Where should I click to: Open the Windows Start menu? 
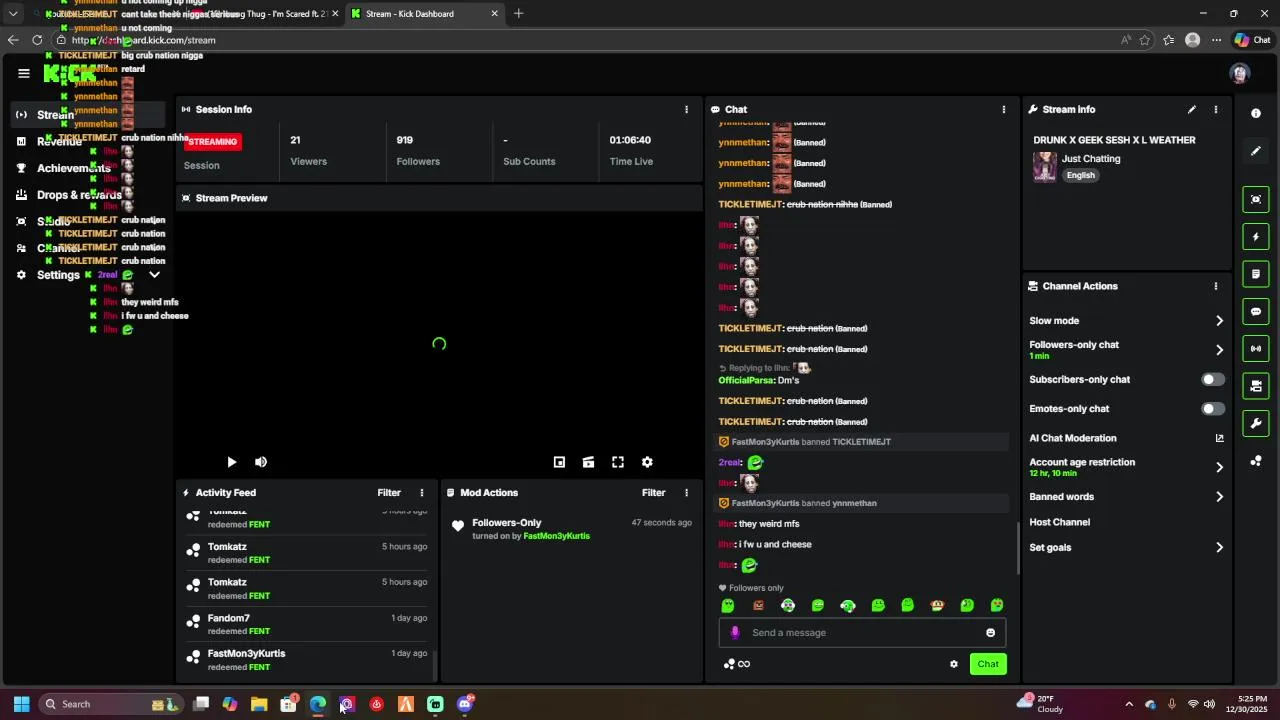(x=21, y=704)
